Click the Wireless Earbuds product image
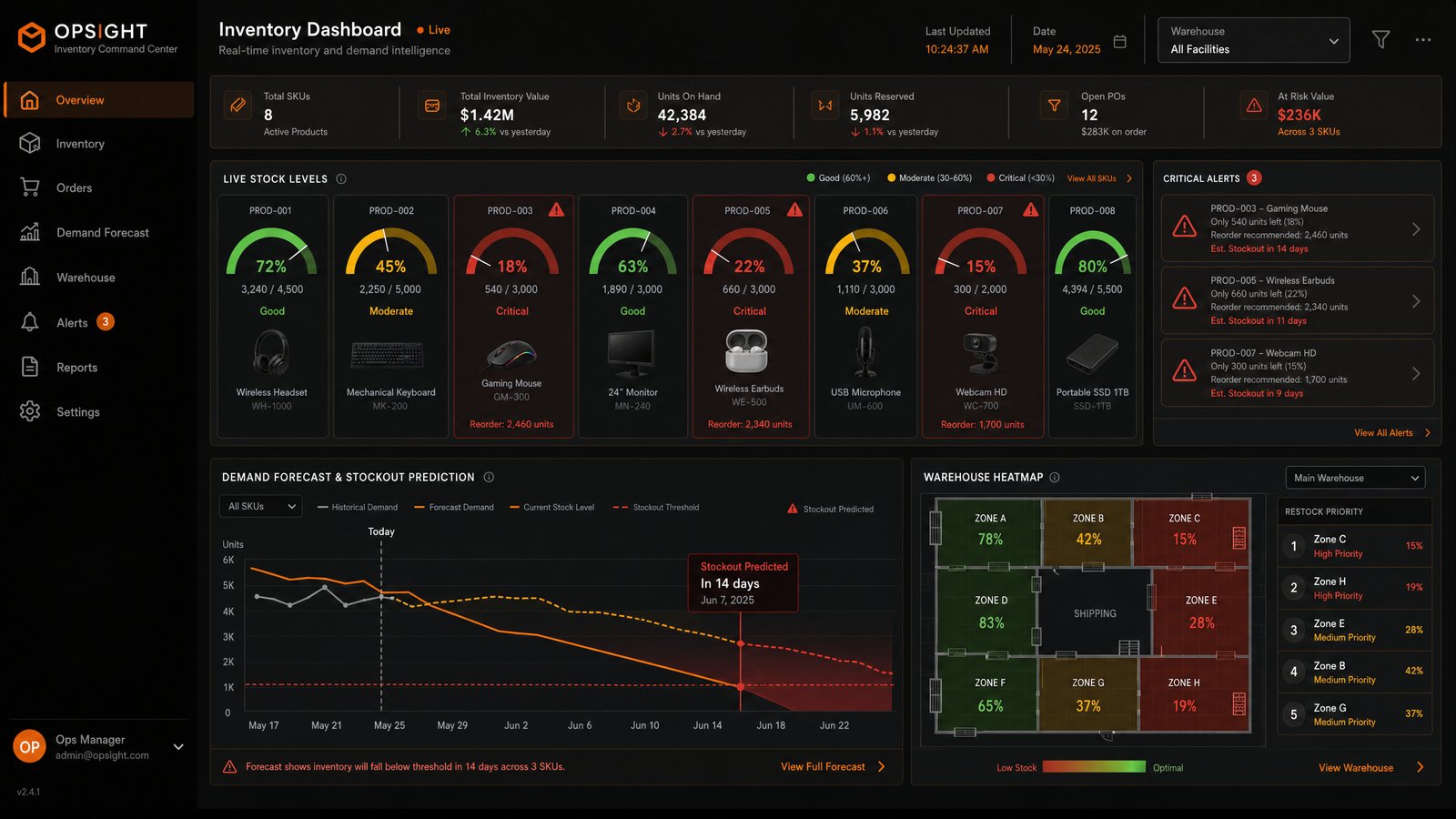Image resolution: width=1456 pixels, height=819 pixels. [747, 351]
